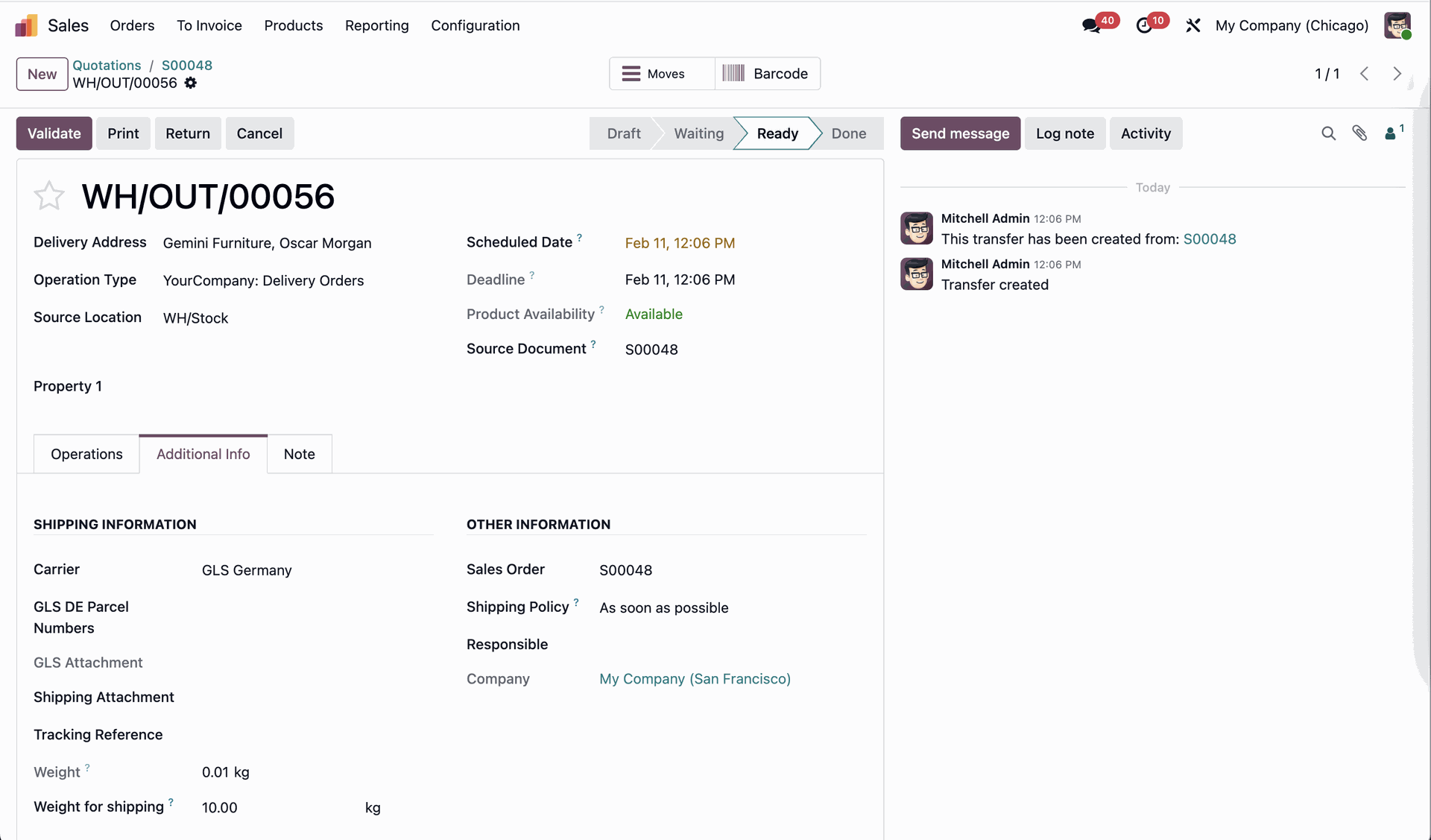Open attachments with the paperclip icon

pyautogui.click(x=1359, y=133)
